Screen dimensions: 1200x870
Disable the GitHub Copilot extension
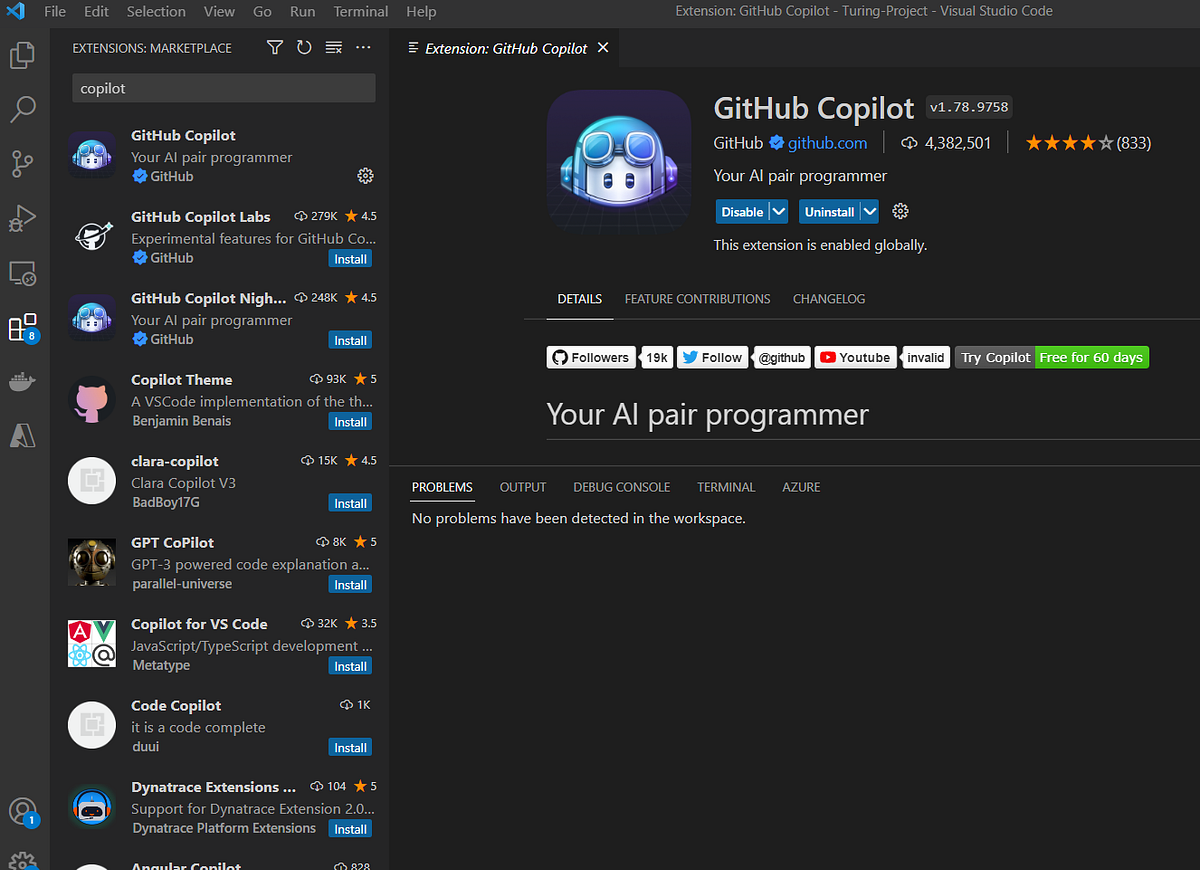point(741,211)
